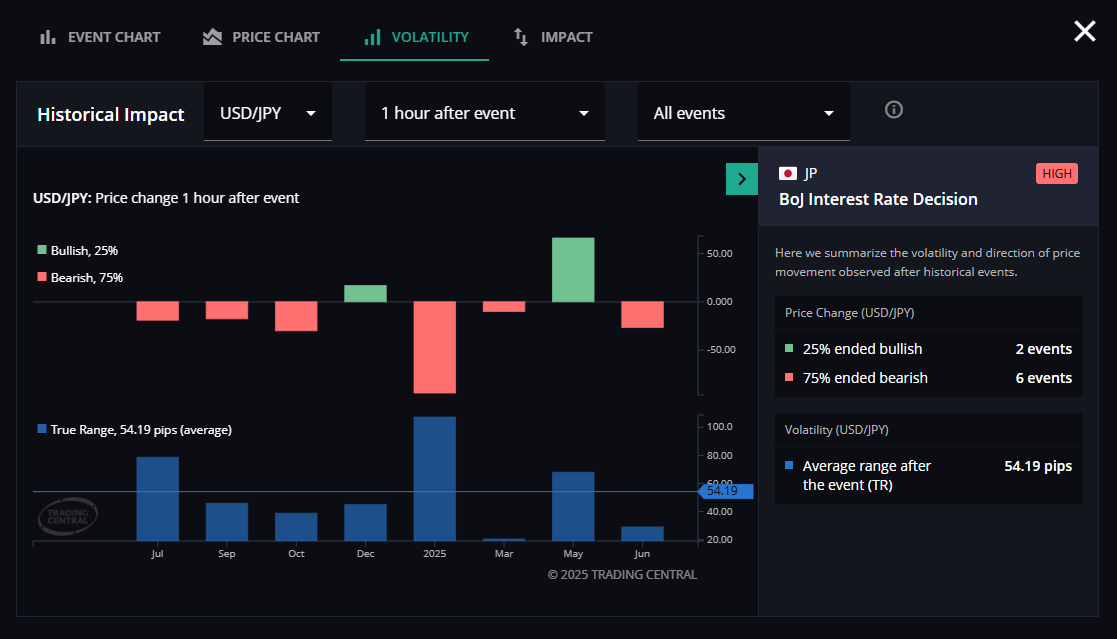Click the 54.19 average marker label
Image resolution: width=1117 pixels, height=639 pixels.
(726, 491)
